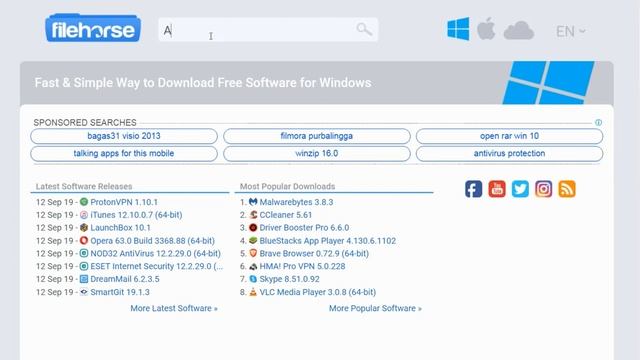Viewport: 640px width, 360px height.
Task: Click More Popular Software link
Action: pos(376,308)
